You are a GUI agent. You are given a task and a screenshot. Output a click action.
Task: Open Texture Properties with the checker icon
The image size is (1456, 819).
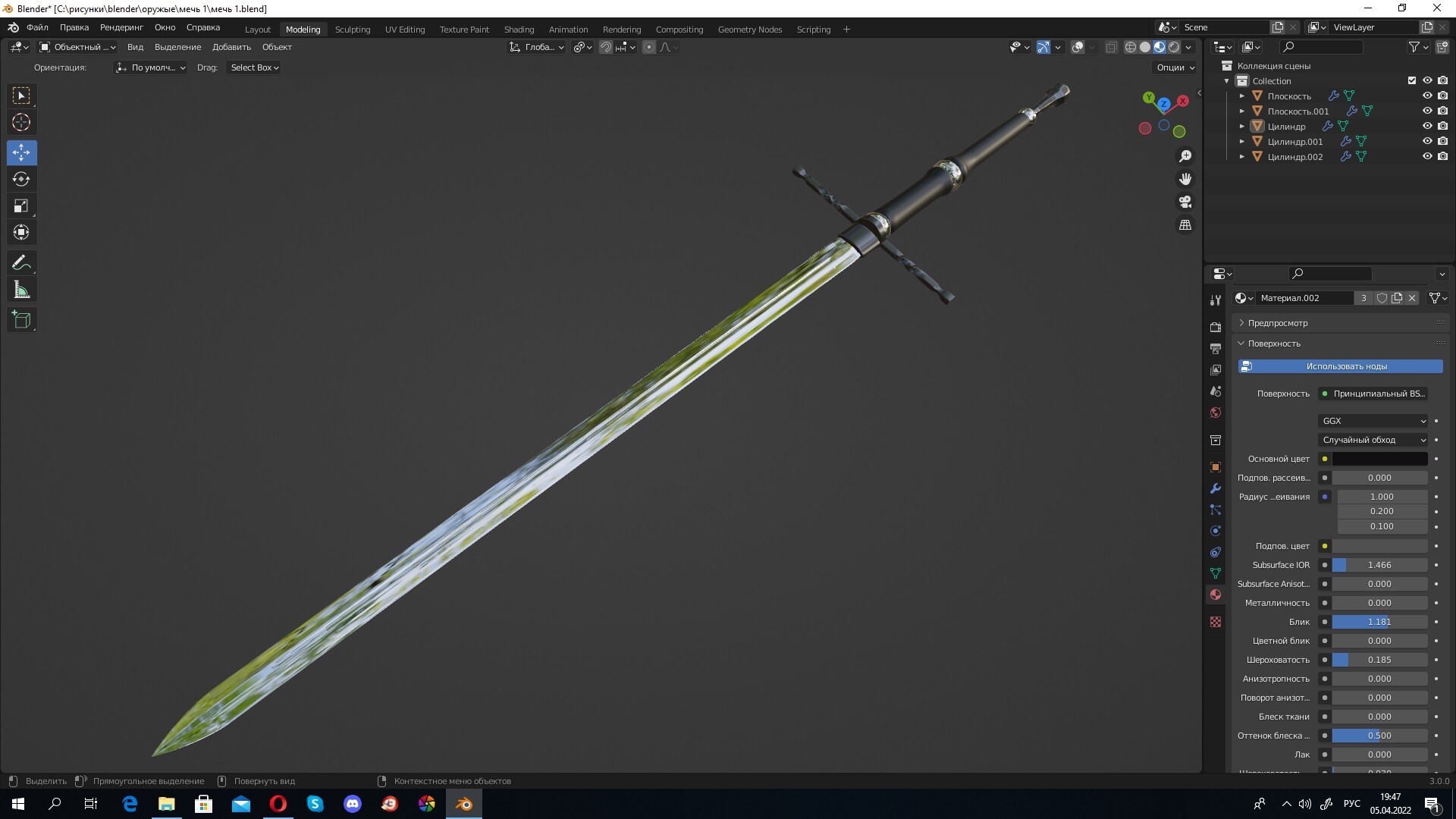pyautogui.click(x=1216, y=621)
